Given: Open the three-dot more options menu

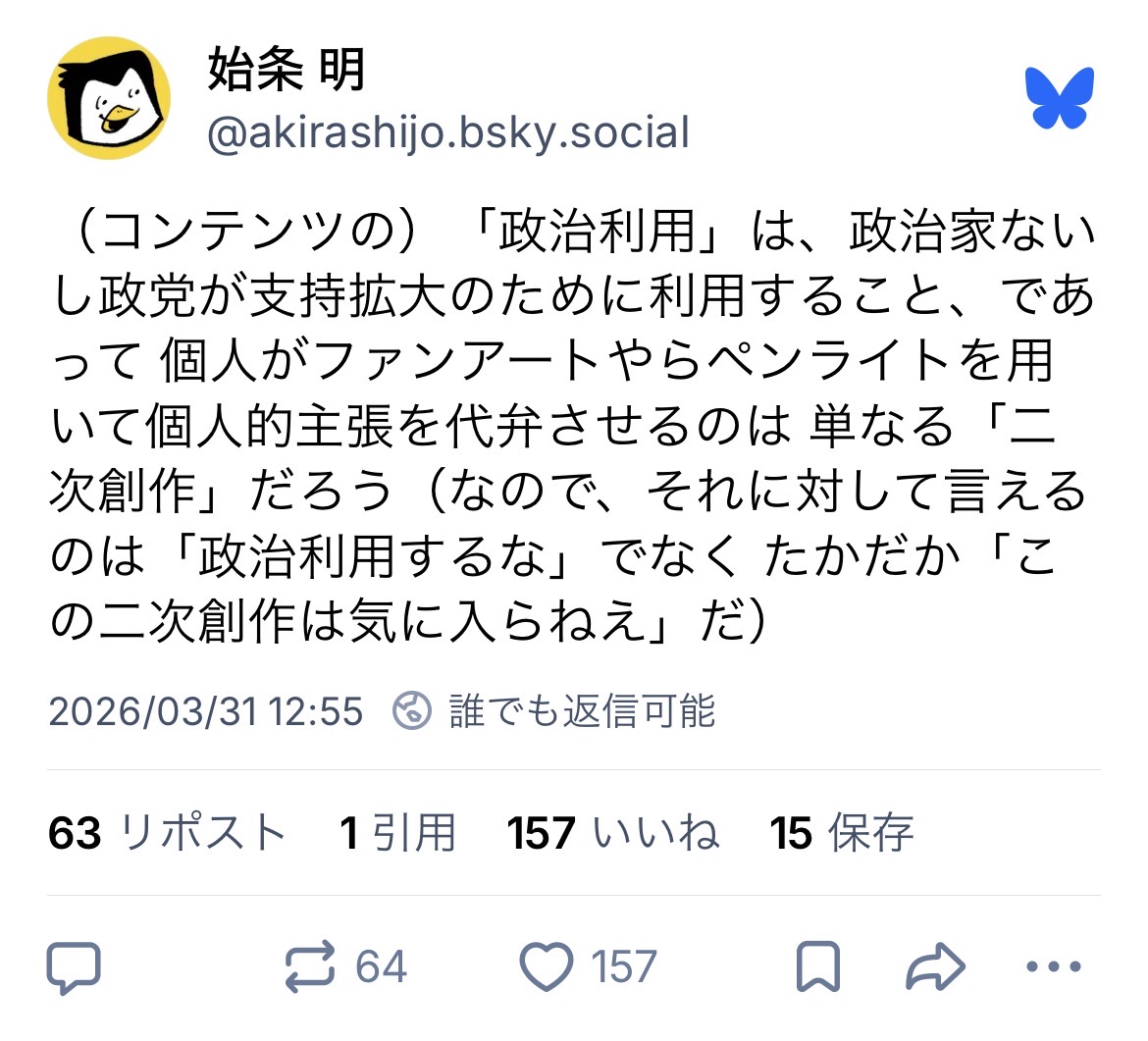Looking at the screenshot, I should tap(1053, 967).
